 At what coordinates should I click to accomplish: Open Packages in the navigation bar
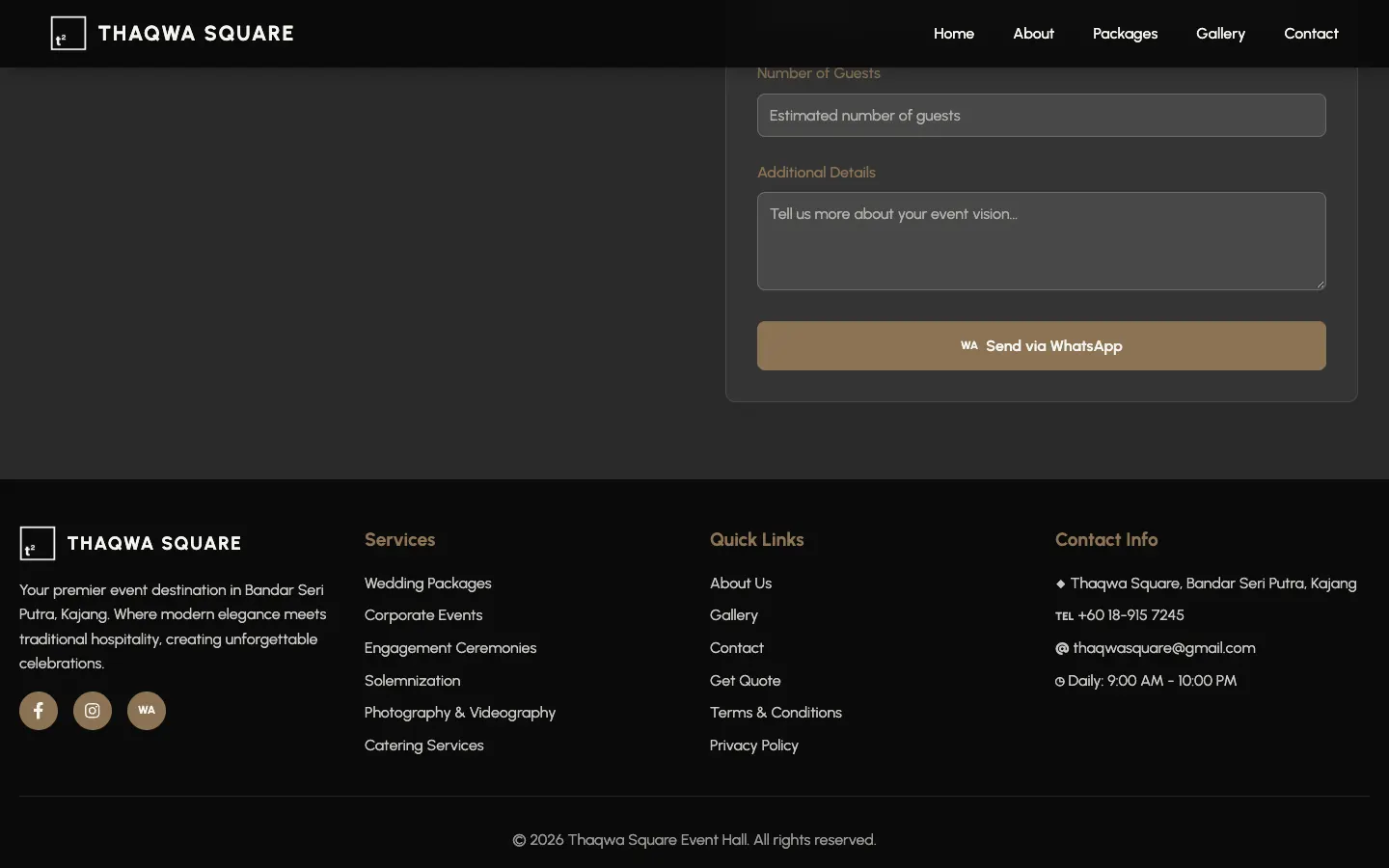(x=1125, y=34)
